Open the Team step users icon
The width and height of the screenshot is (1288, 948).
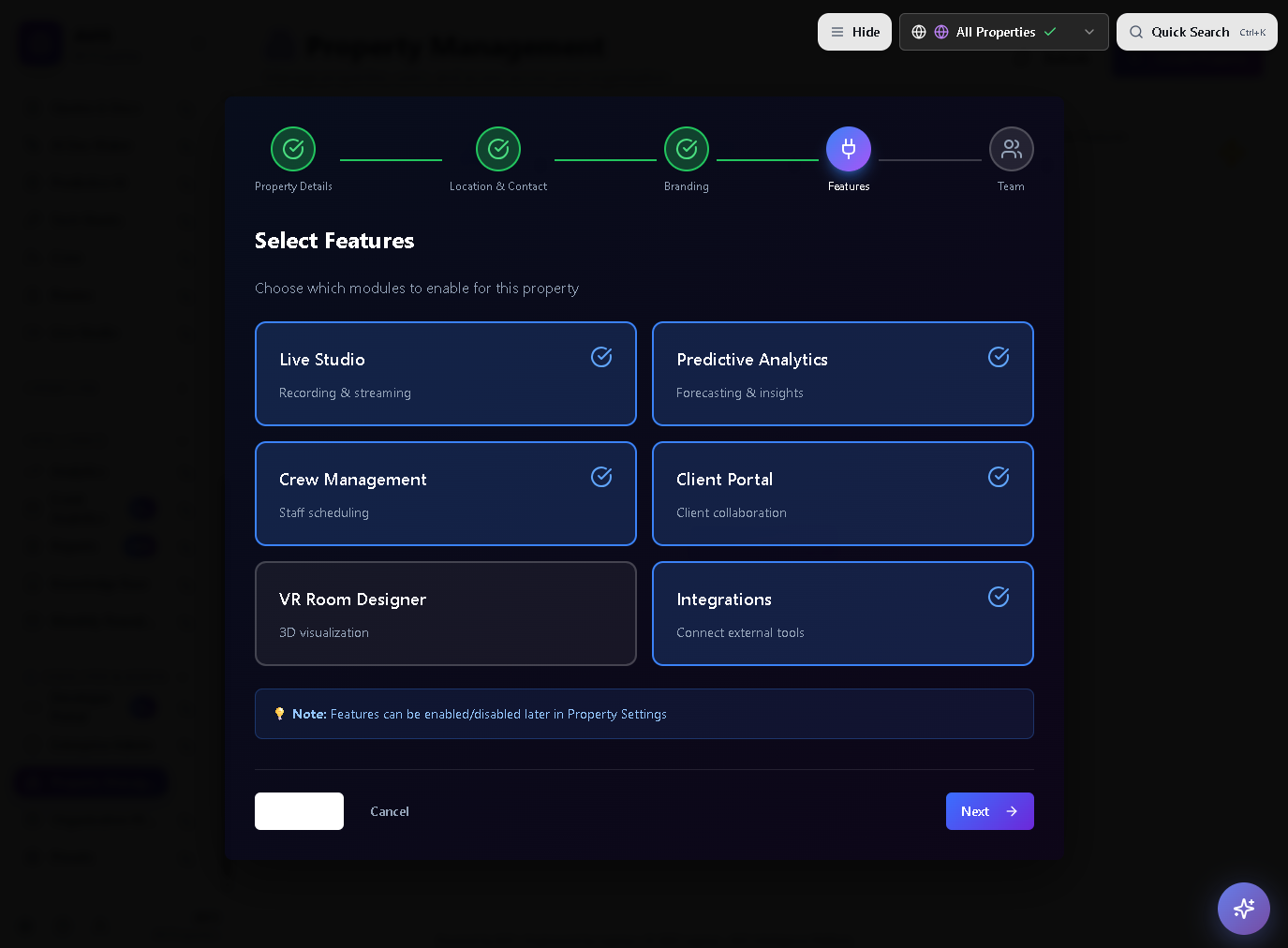click(1011, 149)
